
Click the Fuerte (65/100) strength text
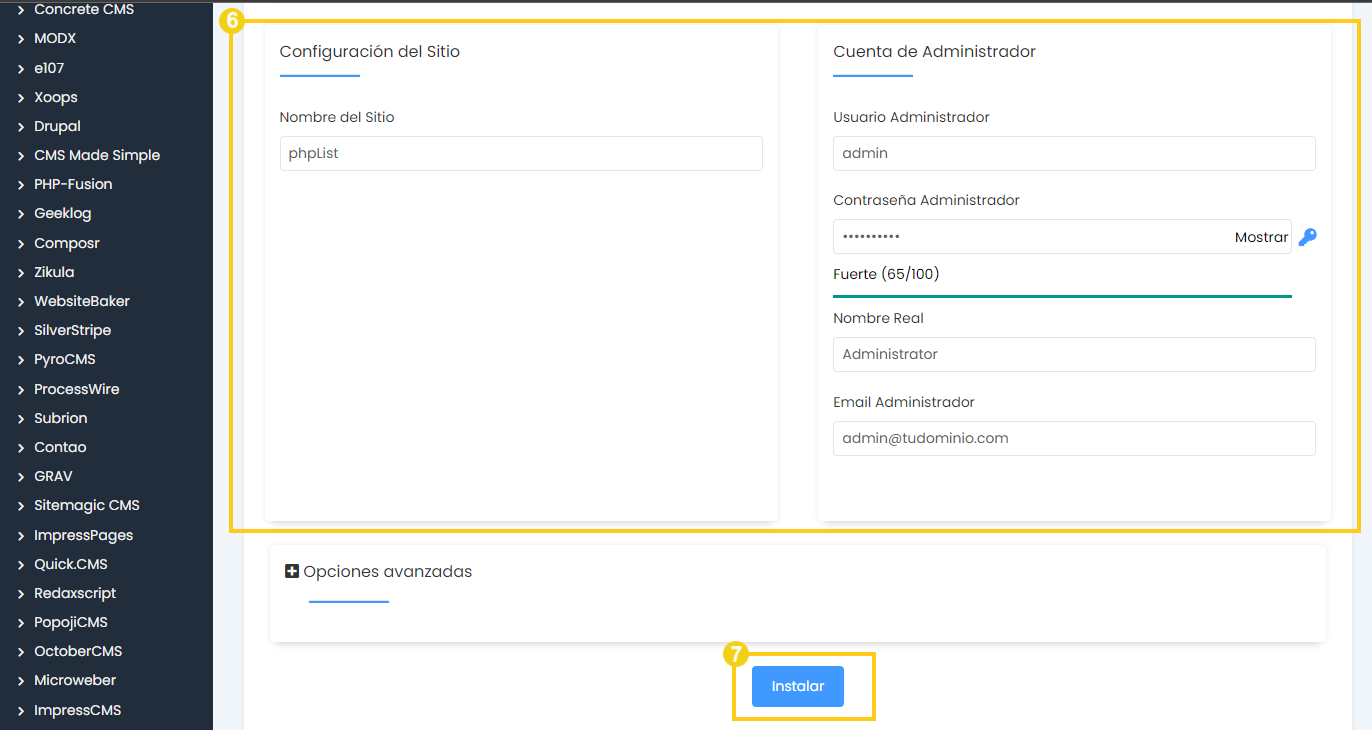pyautogui.click(x=886, y=274)
